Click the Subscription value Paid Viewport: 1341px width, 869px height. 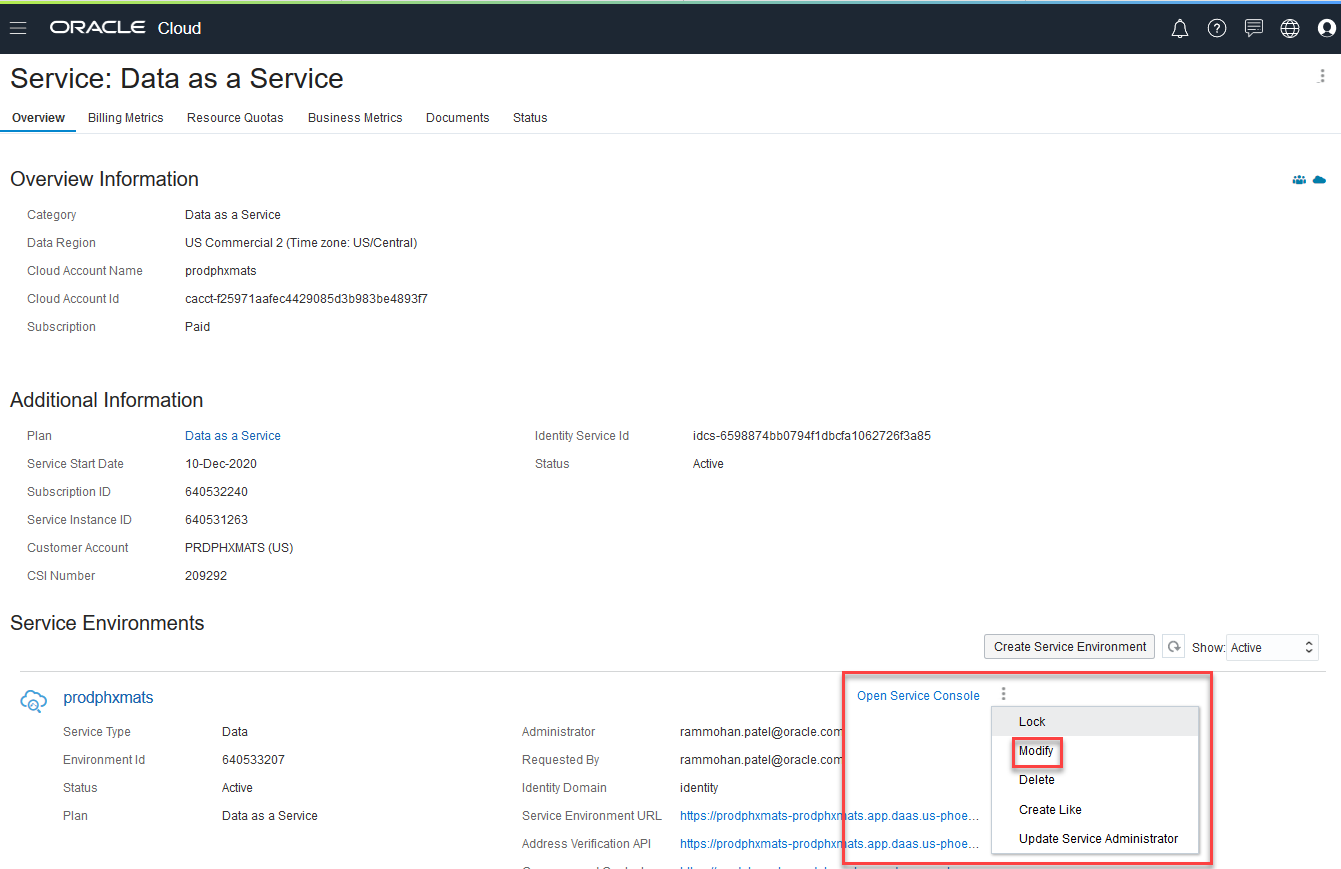(x=198, y=327)
